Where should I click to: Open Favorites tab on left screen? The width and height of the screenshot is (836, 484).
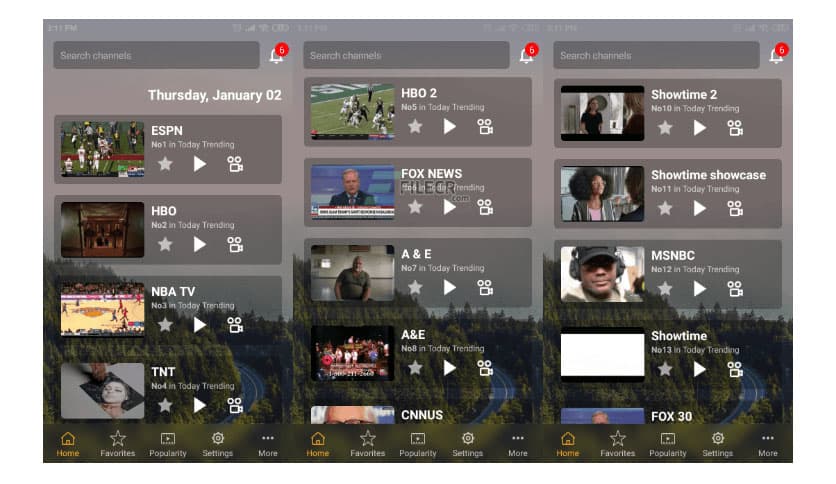pyautogui.click(x=118, y=445)
